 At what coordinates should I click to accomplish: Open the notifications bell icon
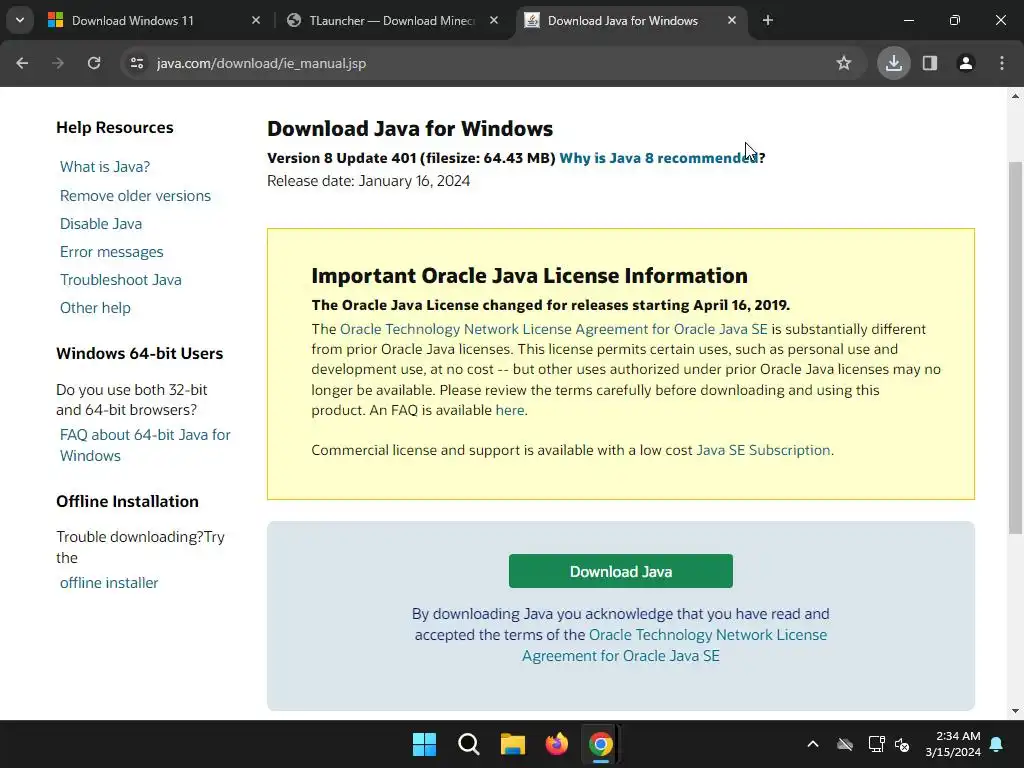coord(997,744)
